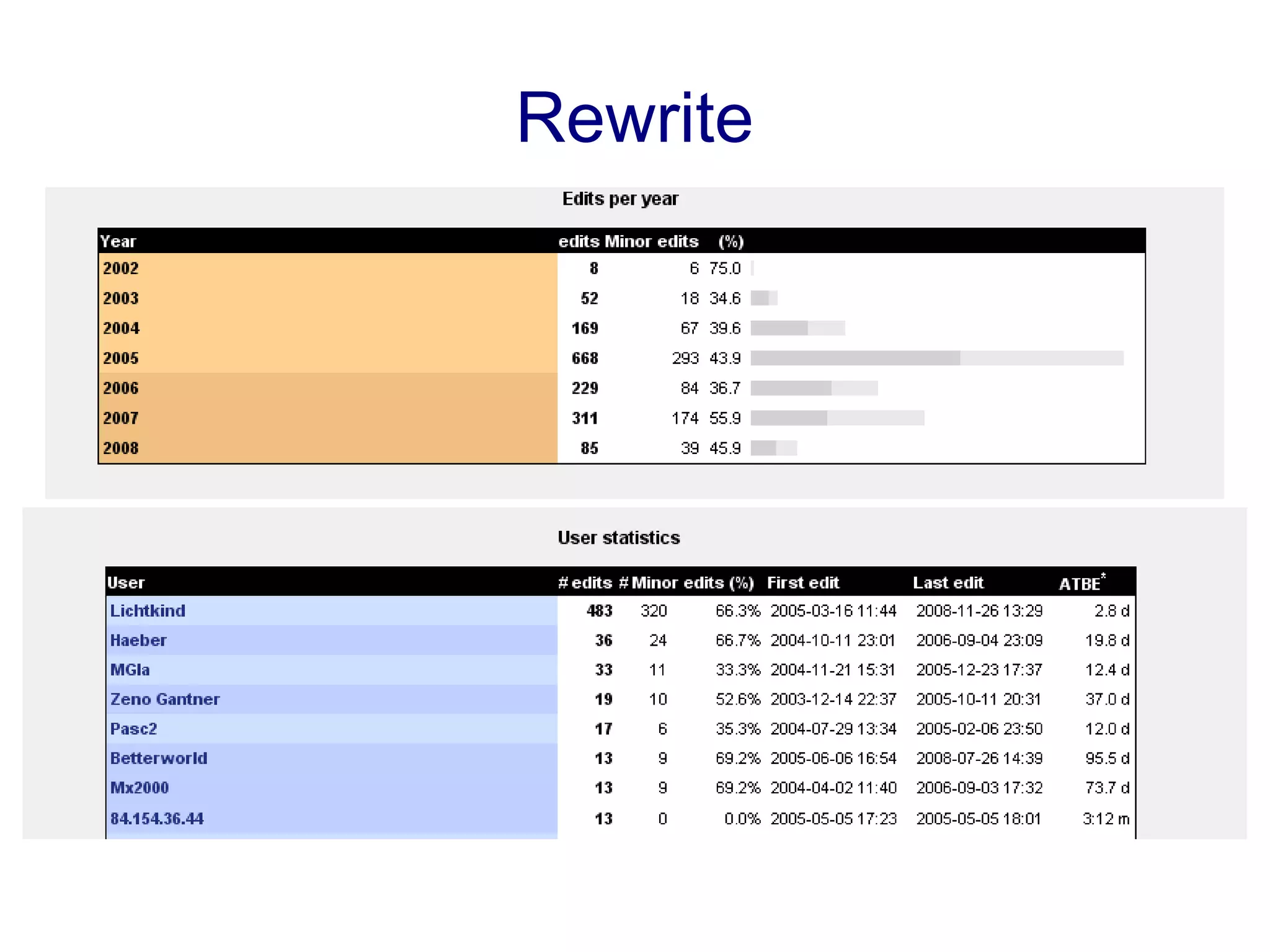Click the 'First edit' column header
The image size is (1270, 952).
pos(802,583)
